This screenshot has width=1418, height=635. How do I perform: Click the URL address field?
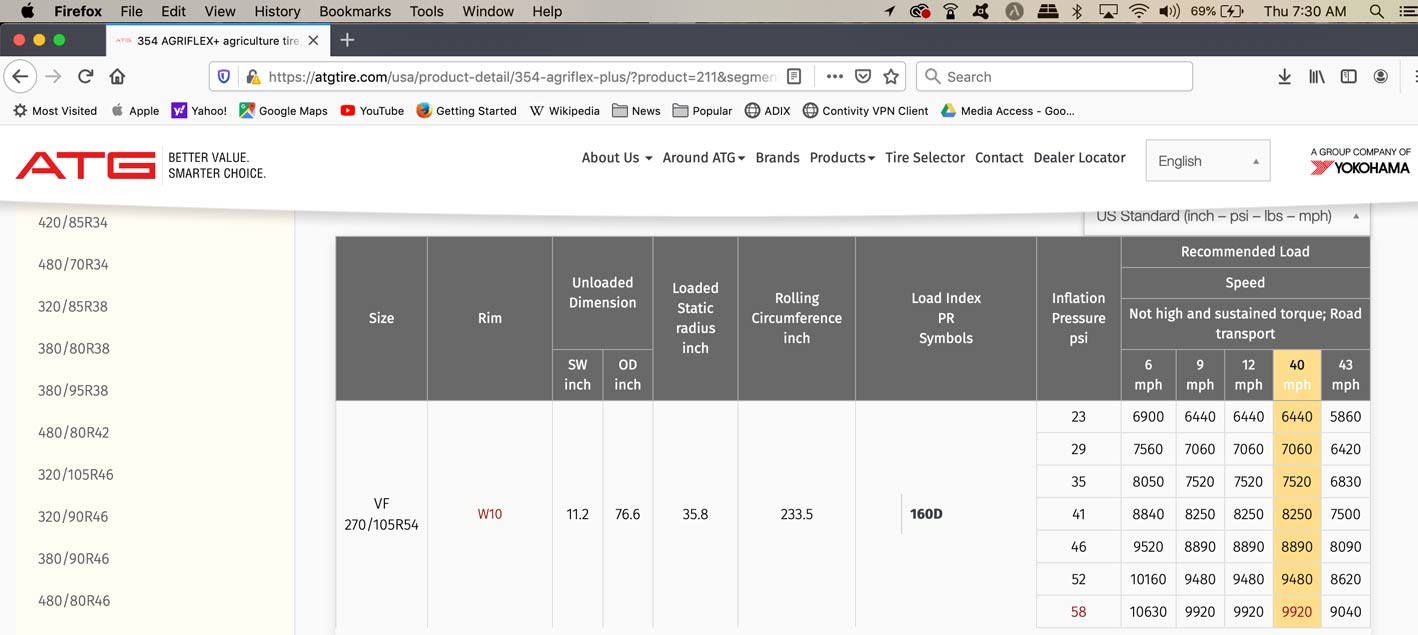pyautogui.click(x=523, y=77)
